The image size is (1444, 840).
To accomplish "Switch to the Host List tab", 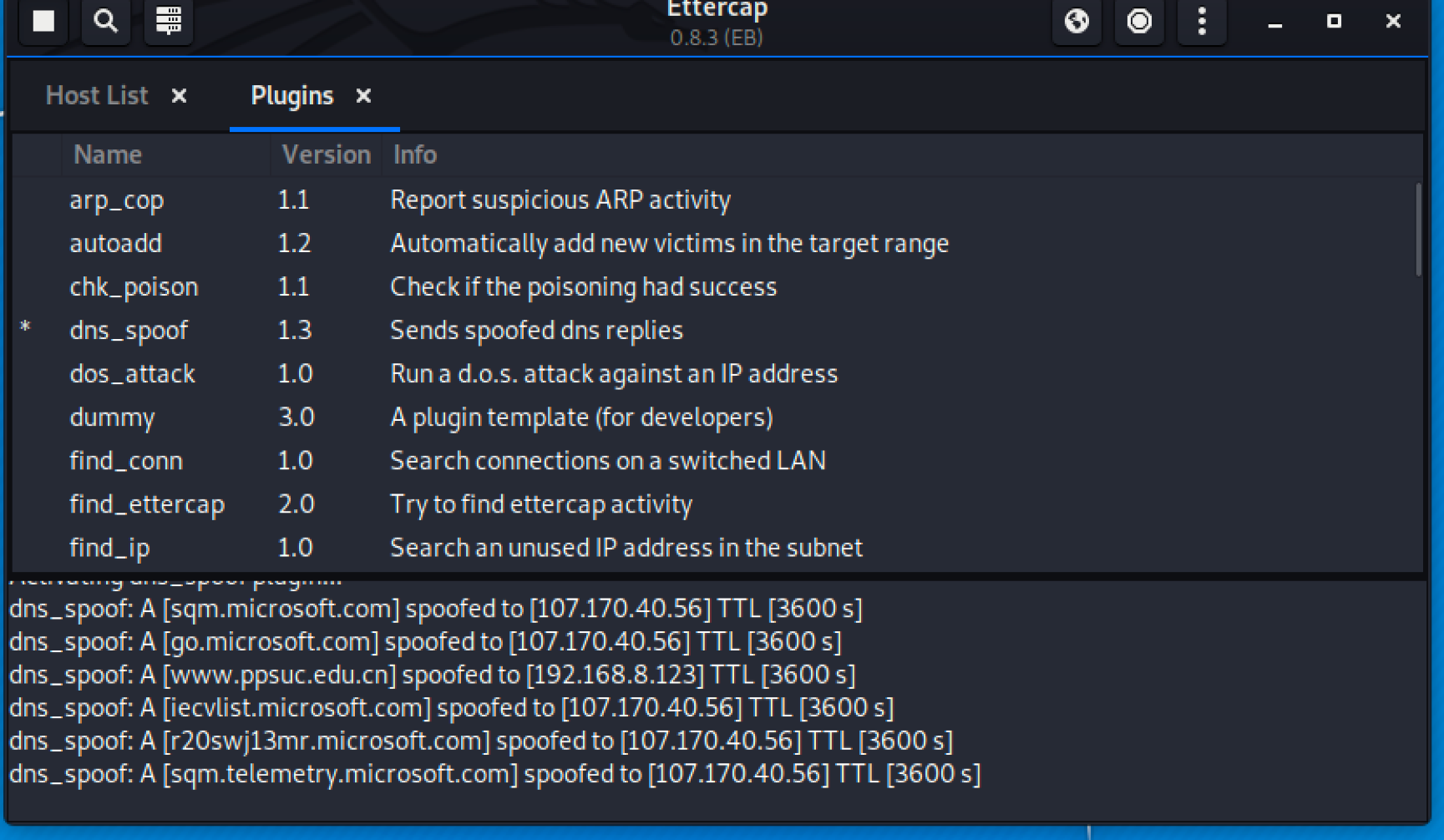I will [x=97, y=96].
